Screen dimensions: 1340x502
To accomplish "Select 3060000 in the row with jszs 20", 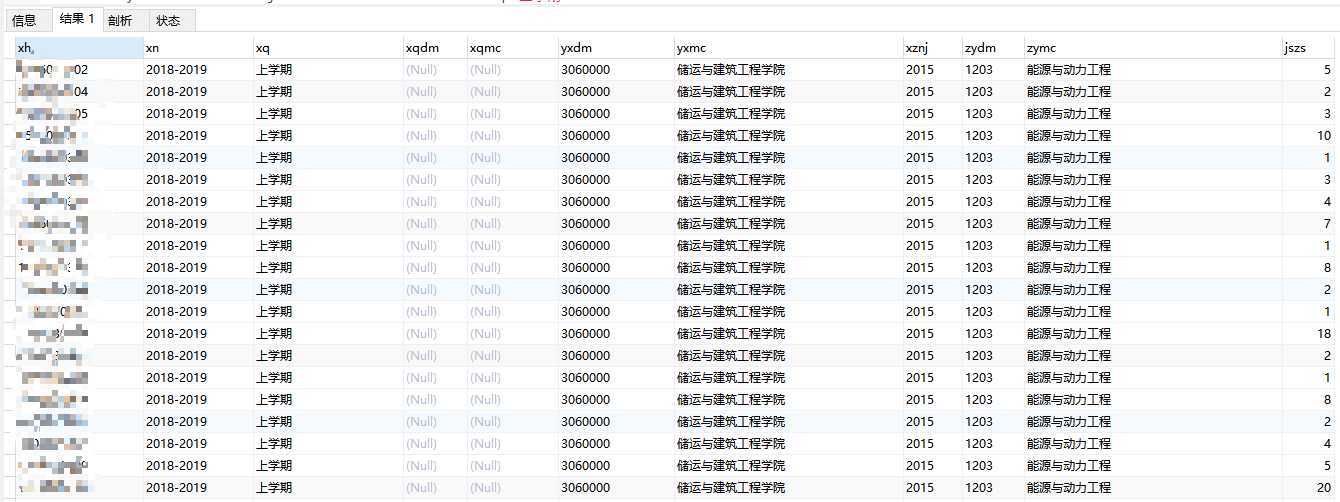I will tap(585, 488).
